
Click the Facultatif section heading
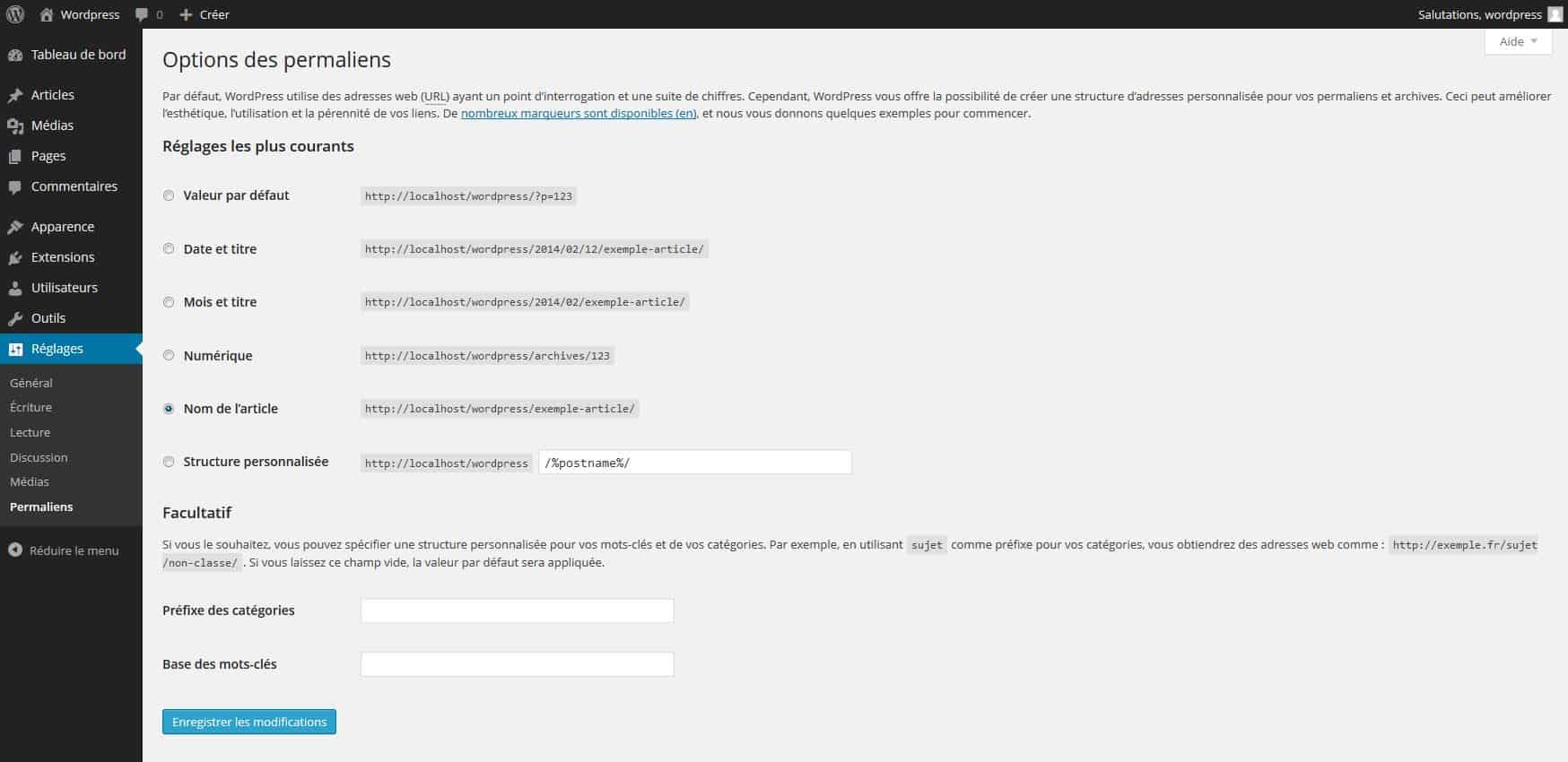196,513
